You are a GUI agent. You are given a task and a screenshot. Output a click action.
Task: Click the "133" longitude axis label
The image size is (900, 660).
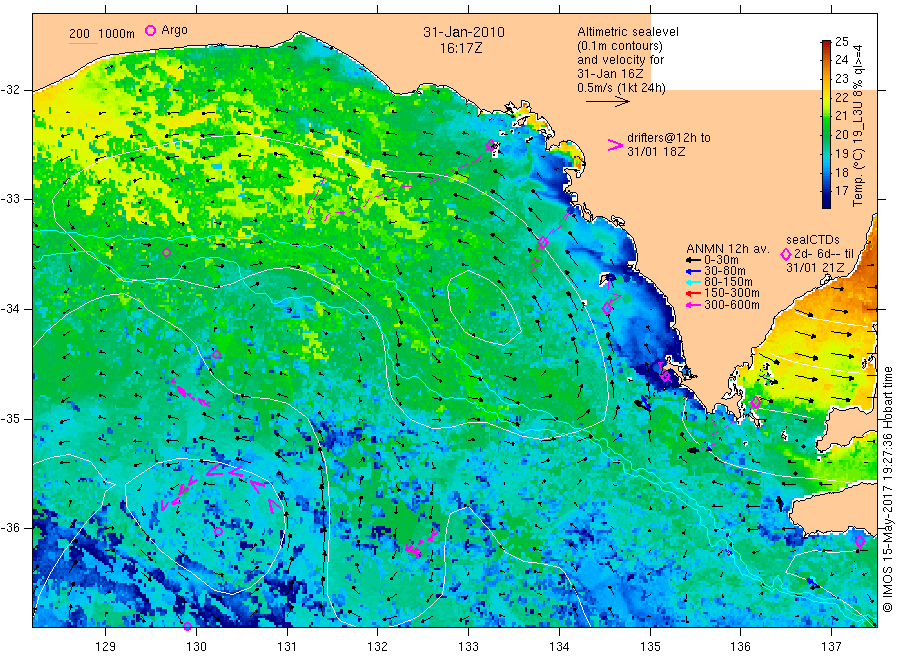tap(468, 646)
